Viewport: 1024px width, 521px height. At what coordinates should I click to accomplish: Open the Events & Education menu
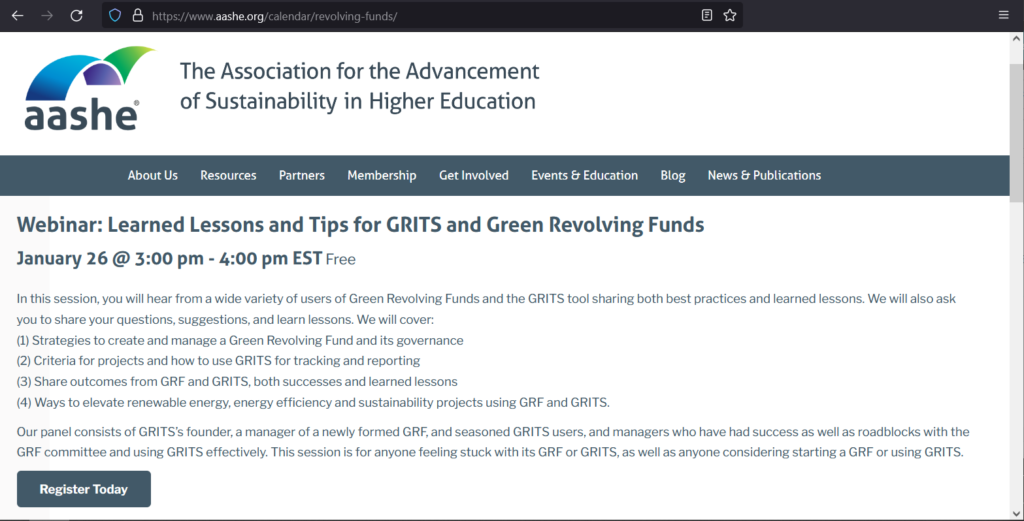584,175
